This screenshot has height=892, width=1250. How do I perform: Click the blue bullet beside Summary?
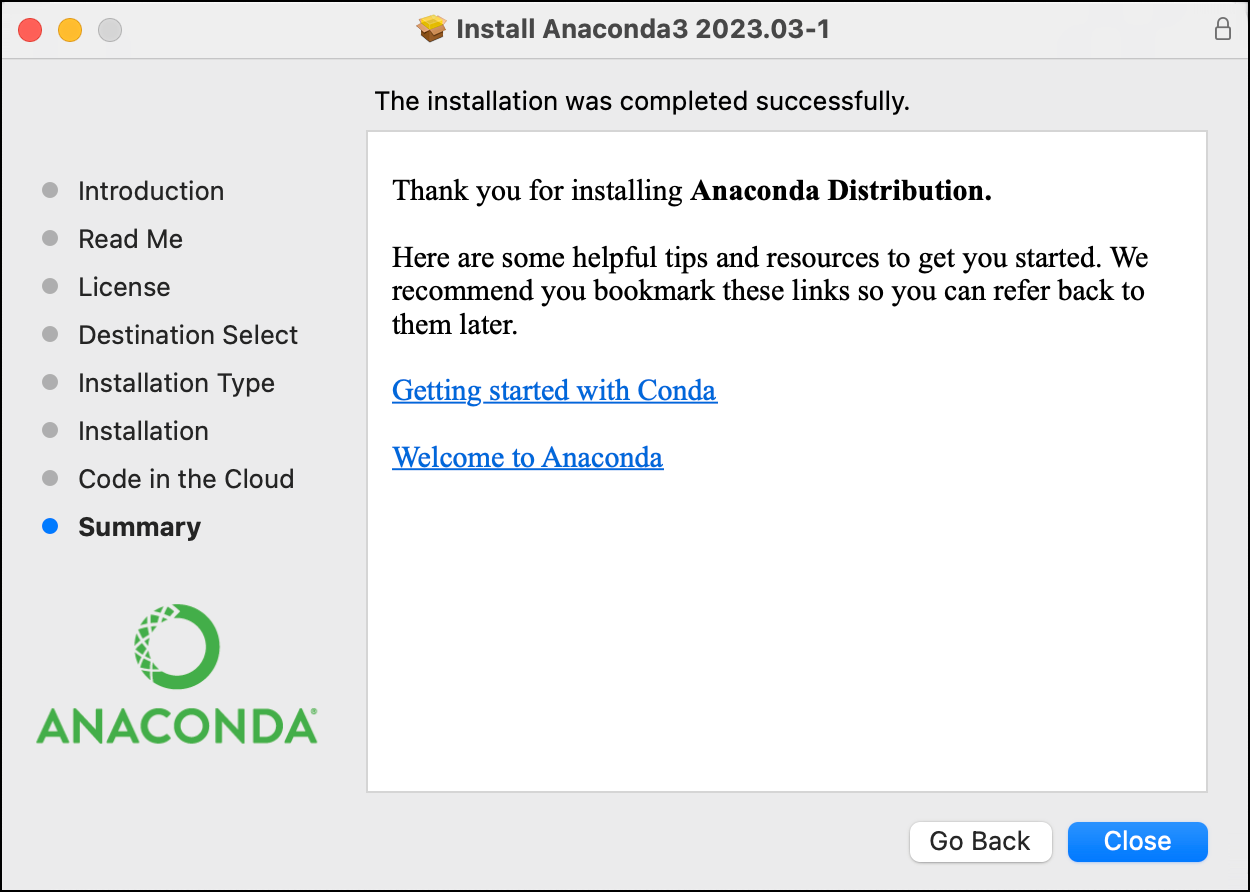point(50,527)
